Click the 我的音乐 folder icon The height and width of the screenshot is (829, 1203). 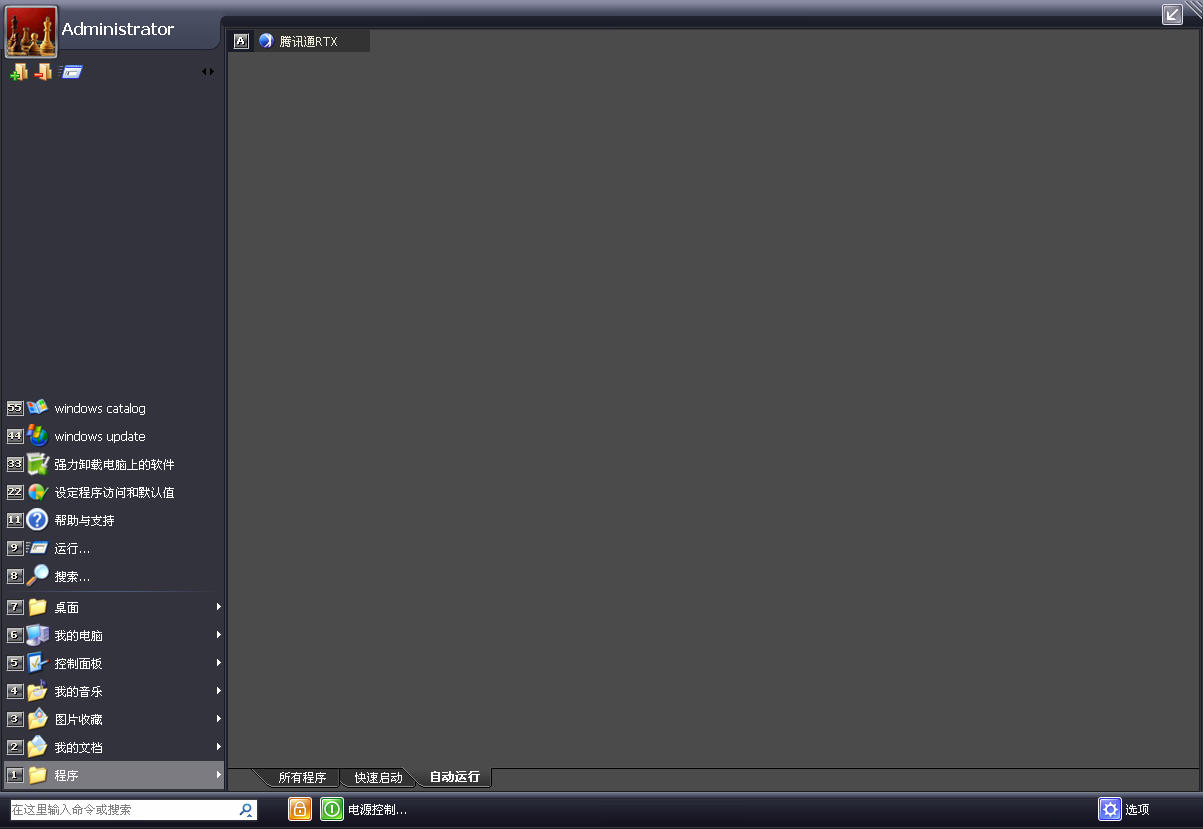[x=37, y=691]
